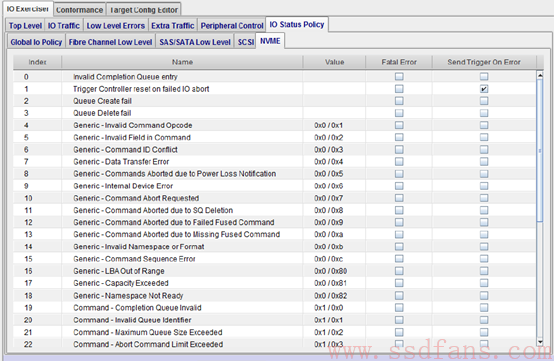Screen dimensions: 554x361
Task: Check Send Trigger for Queue Delete fail
Action: pos(484,113)
